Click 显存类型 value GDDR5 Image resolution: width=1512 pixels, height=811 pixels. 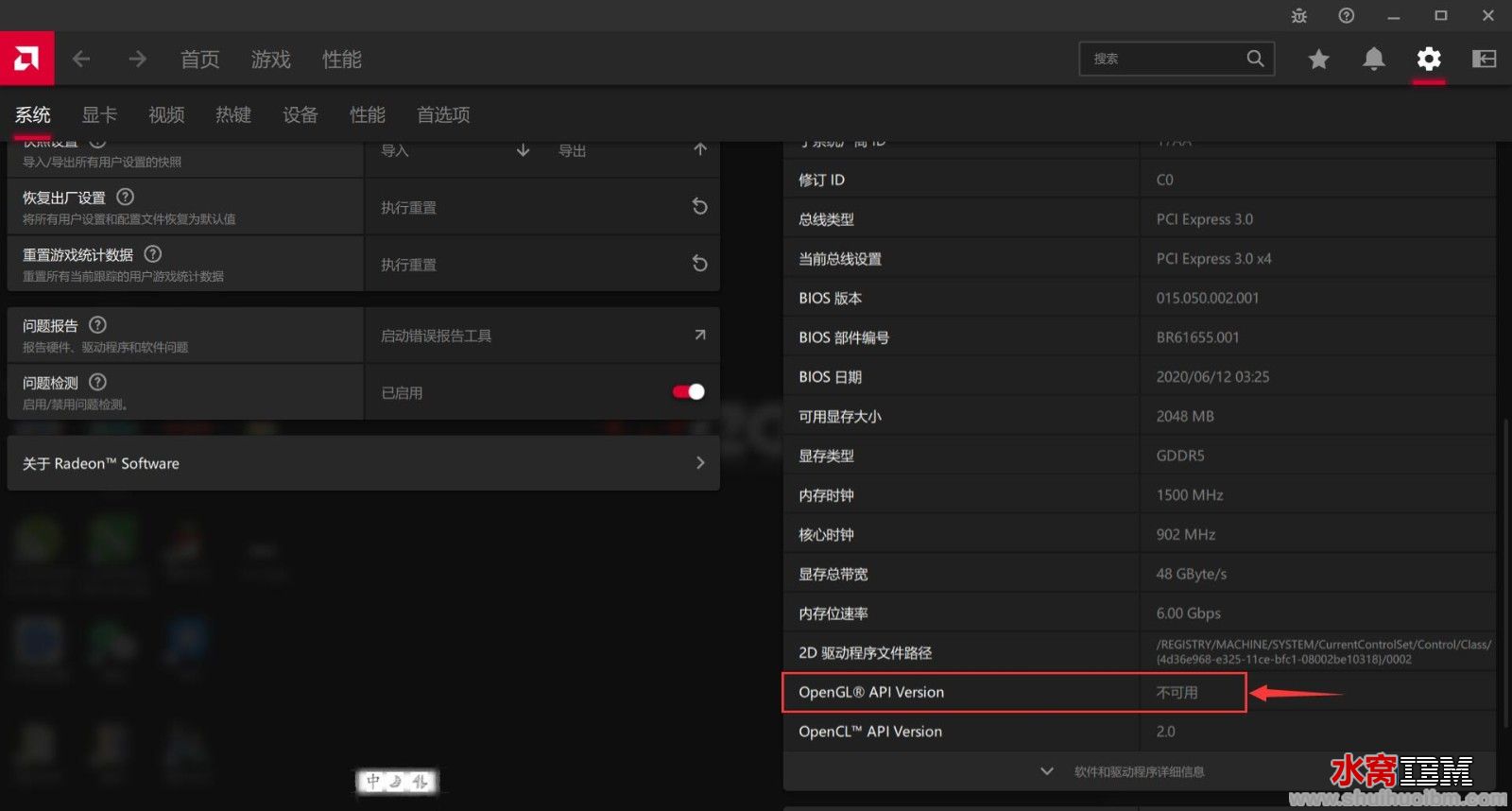[x=1180, y=457]
